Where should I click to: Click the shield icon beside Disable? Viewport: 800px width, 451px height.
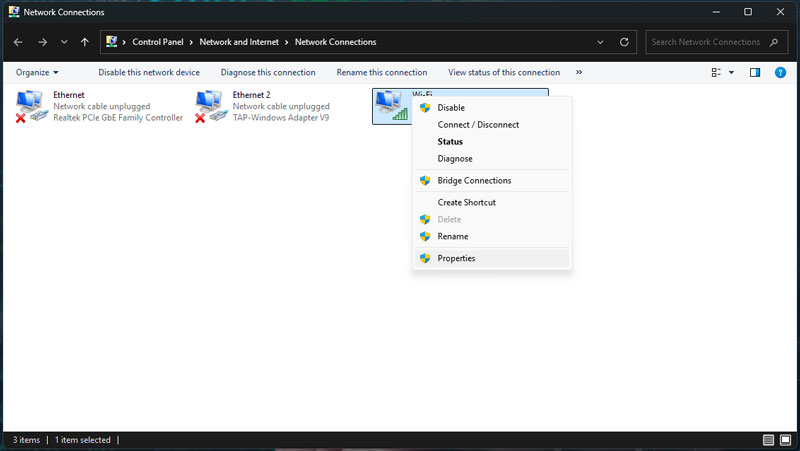coord(425,108)
